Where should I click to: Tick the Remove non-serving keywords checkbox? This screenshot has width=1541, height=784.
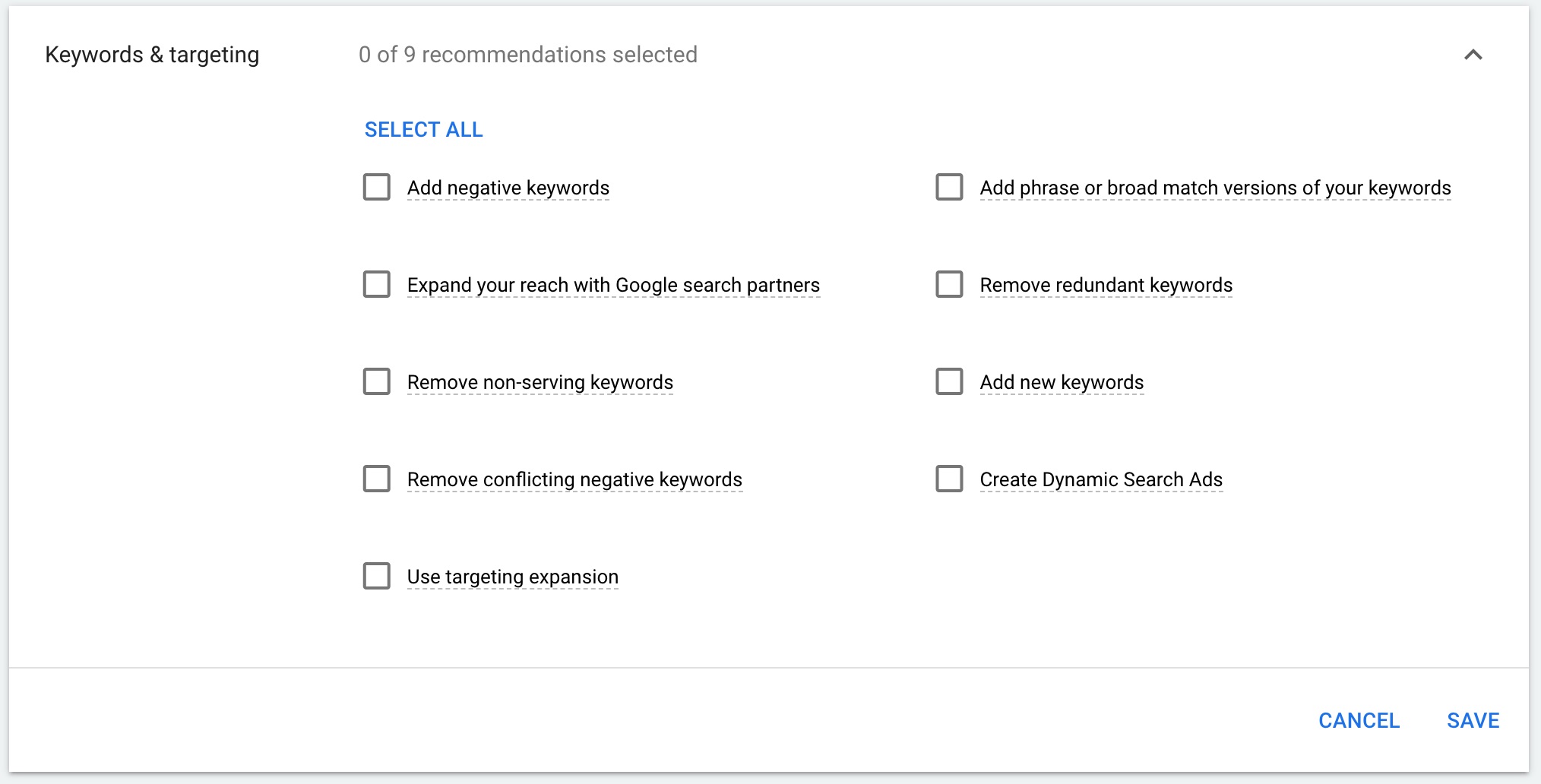376,382
